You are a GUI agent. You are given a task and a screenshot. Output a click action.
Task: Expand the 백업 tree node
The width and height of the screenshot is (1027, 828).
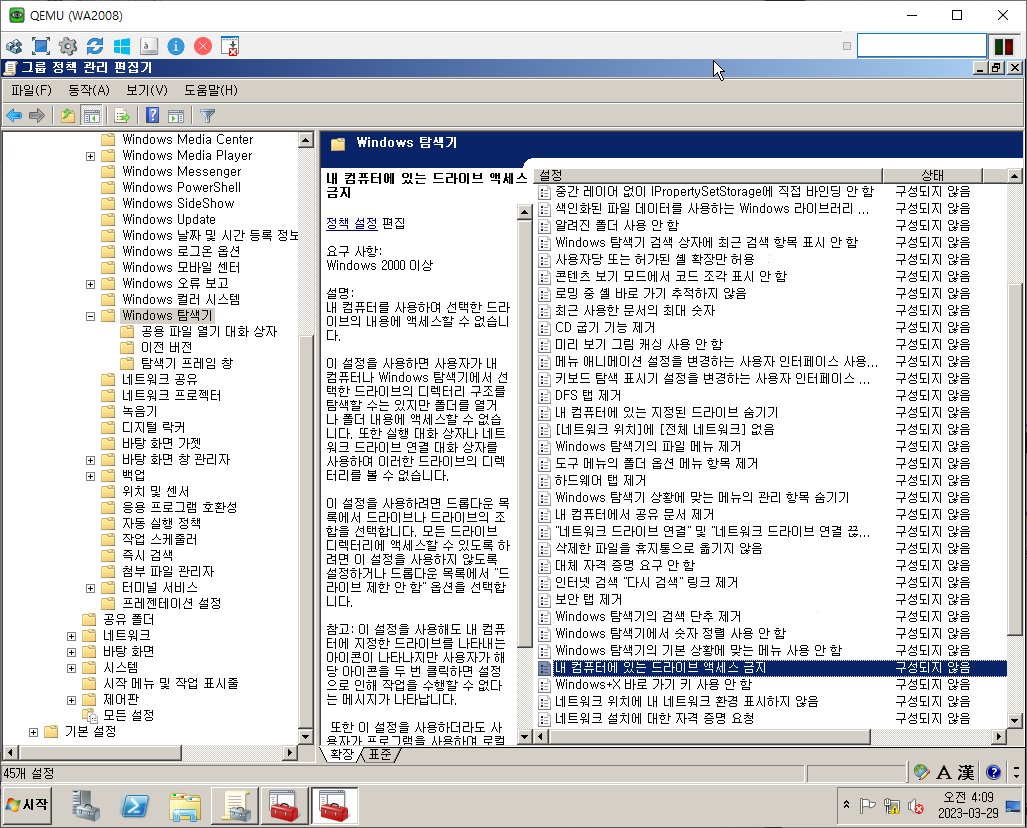90,476
